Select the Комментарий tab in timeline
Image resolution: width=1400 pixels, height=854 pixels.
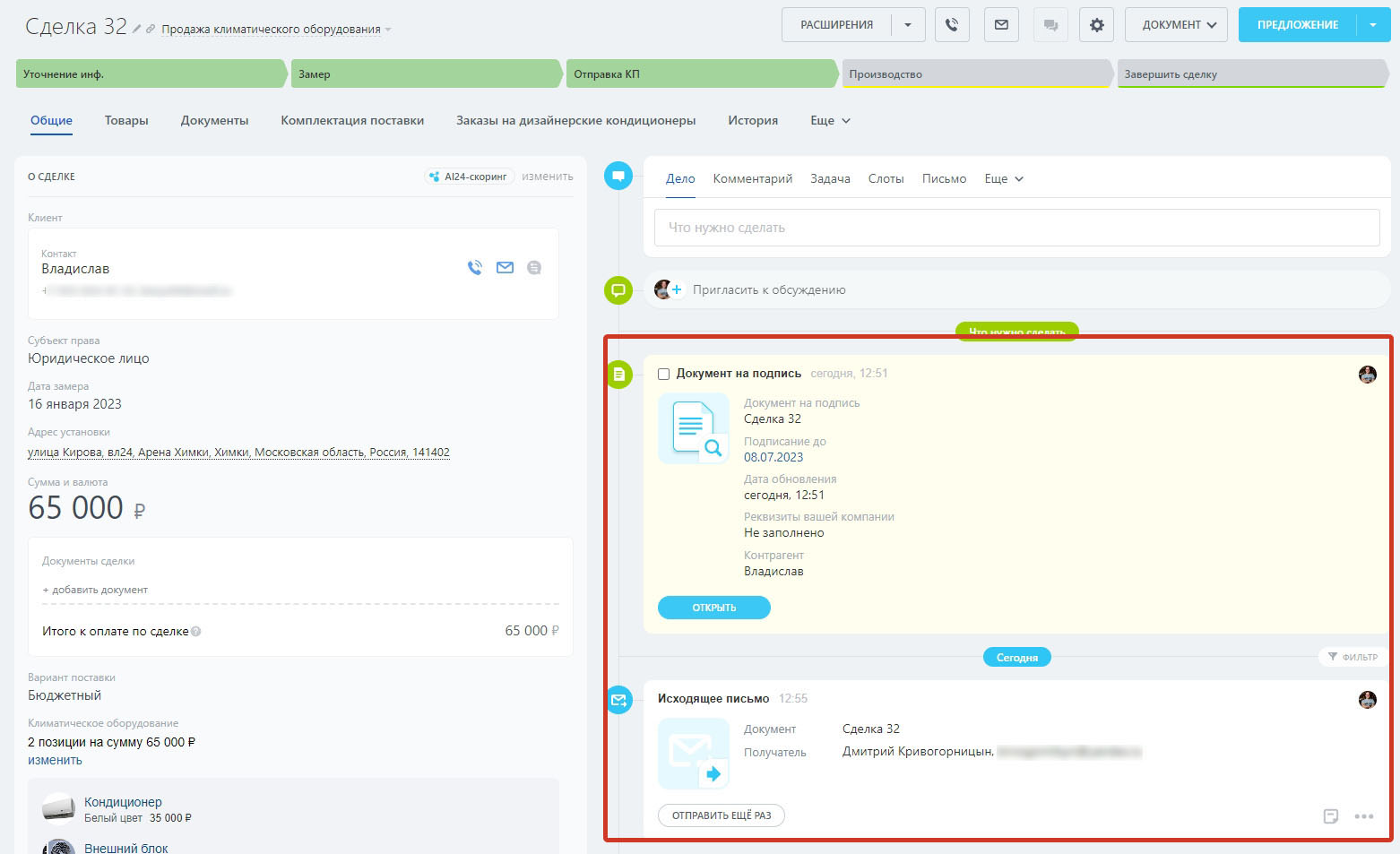point(752,178)
